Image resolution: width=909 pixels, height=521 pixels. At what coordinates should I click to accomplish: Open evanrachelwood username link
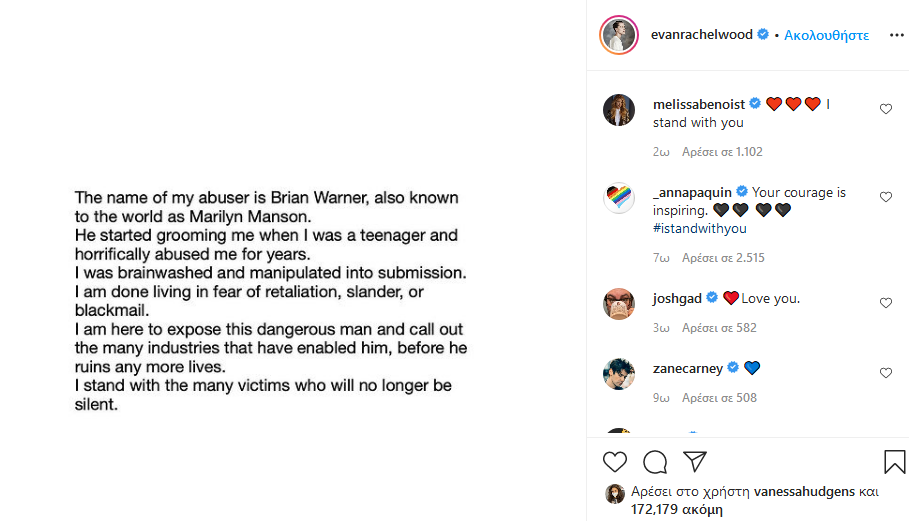[x=700, y=35]
